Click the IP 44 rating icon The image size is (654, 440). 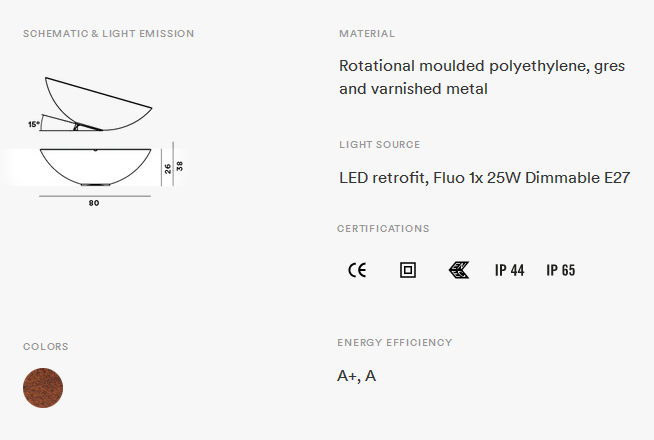(509, 270)
